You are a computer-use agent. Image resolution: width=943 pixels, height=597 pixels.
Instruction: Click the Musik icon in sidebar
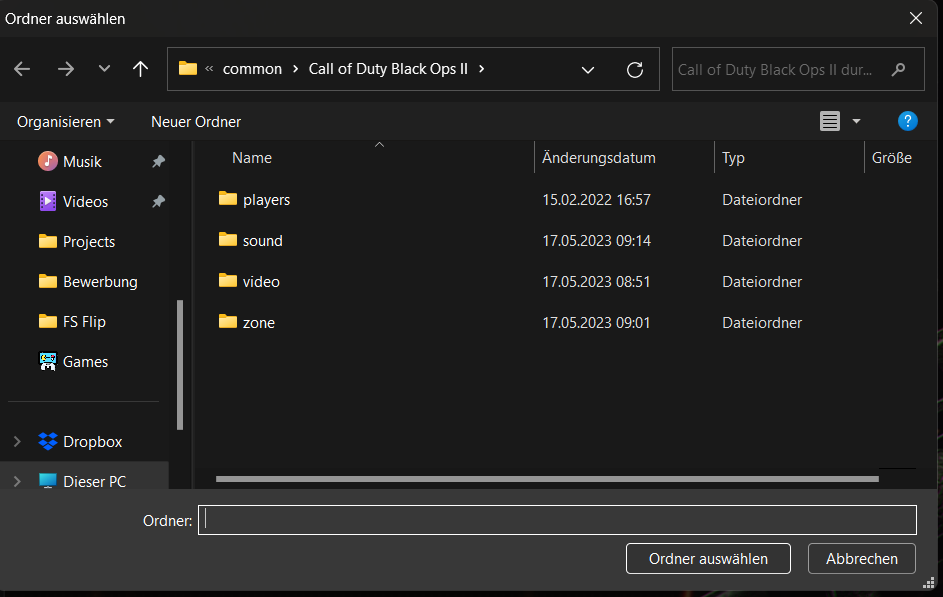(48, 161)
